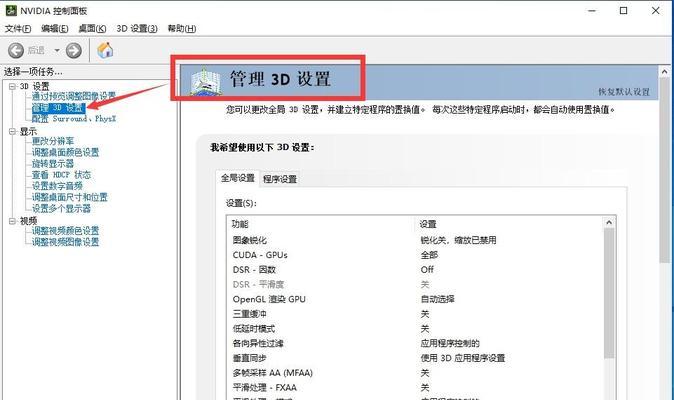674x400 pixels.
Task: Click the main panel scrollbar thumb
Action: pos(665,170)
